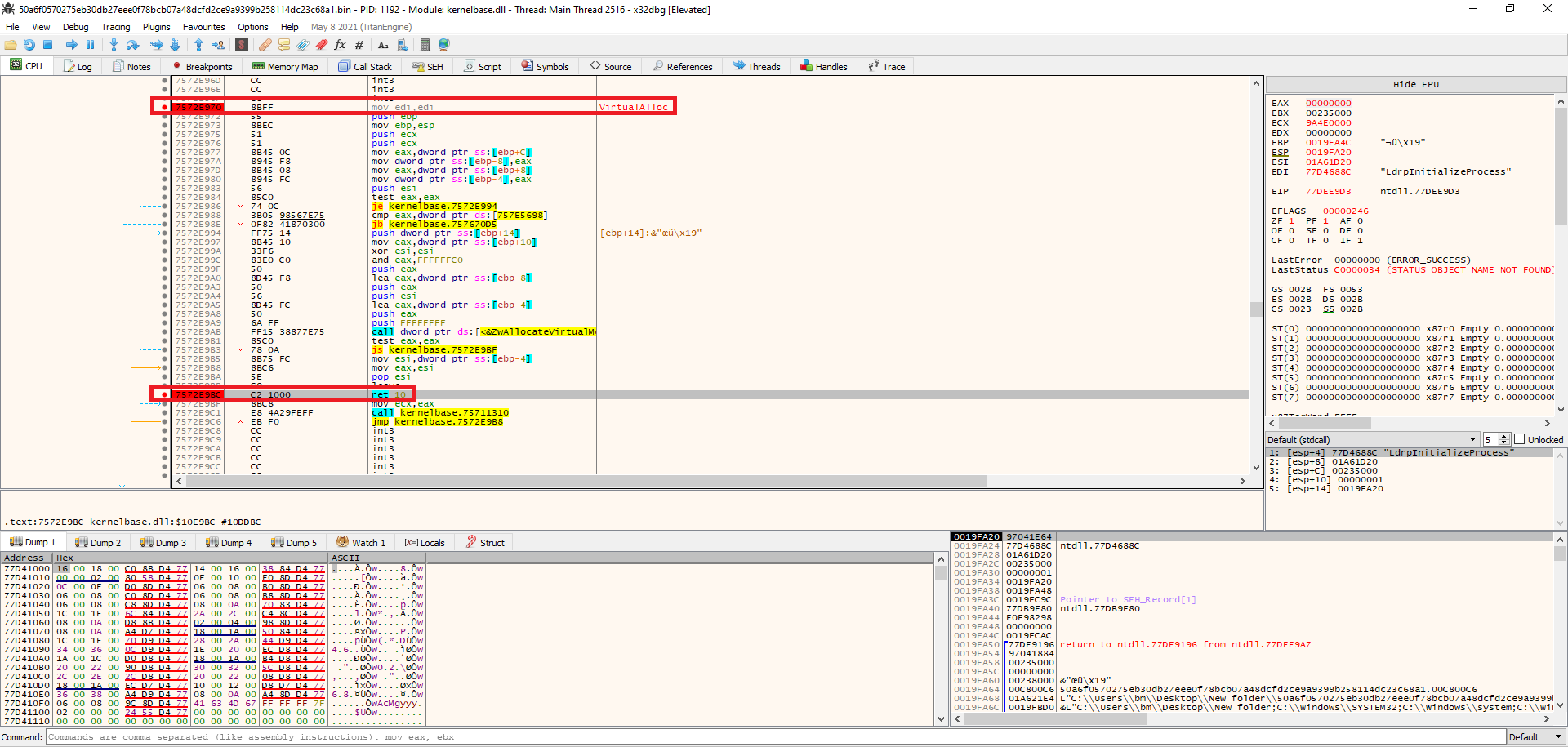Viewport: 1568px width, 747px height.
Task: Toggle the breakpoint at address 7572E970
Action: [x=164, y=107]
